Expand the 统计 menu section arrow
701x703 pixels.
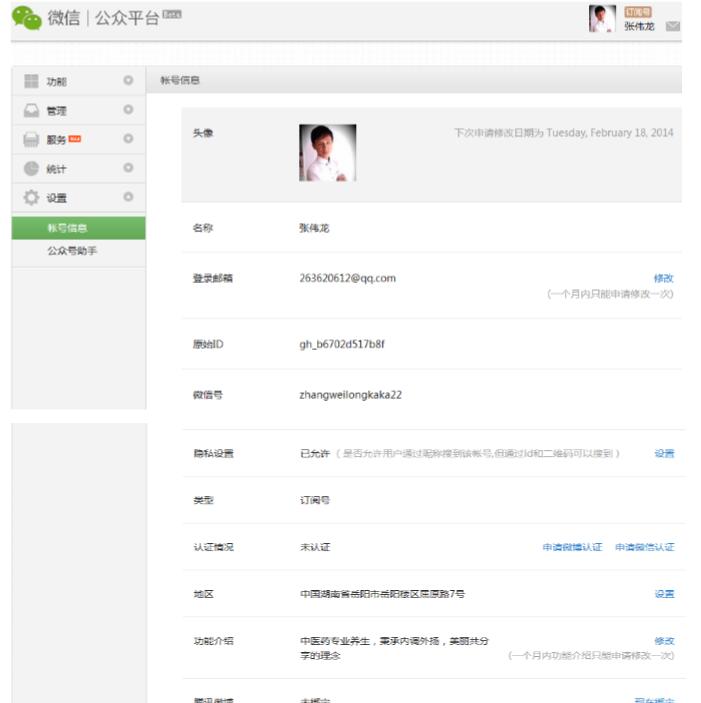(x=128, y=168)
